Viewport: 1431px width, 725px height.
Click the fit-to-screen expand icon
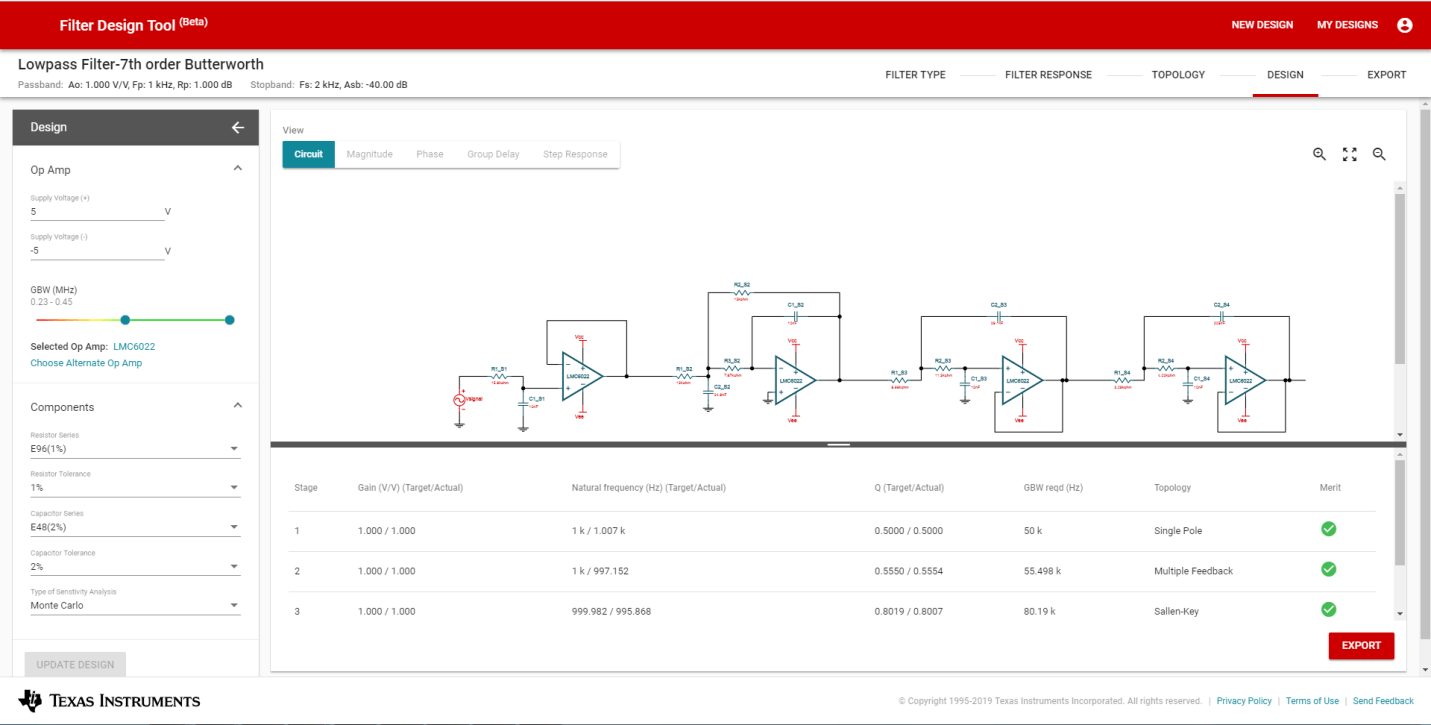tap(1349, 154)
